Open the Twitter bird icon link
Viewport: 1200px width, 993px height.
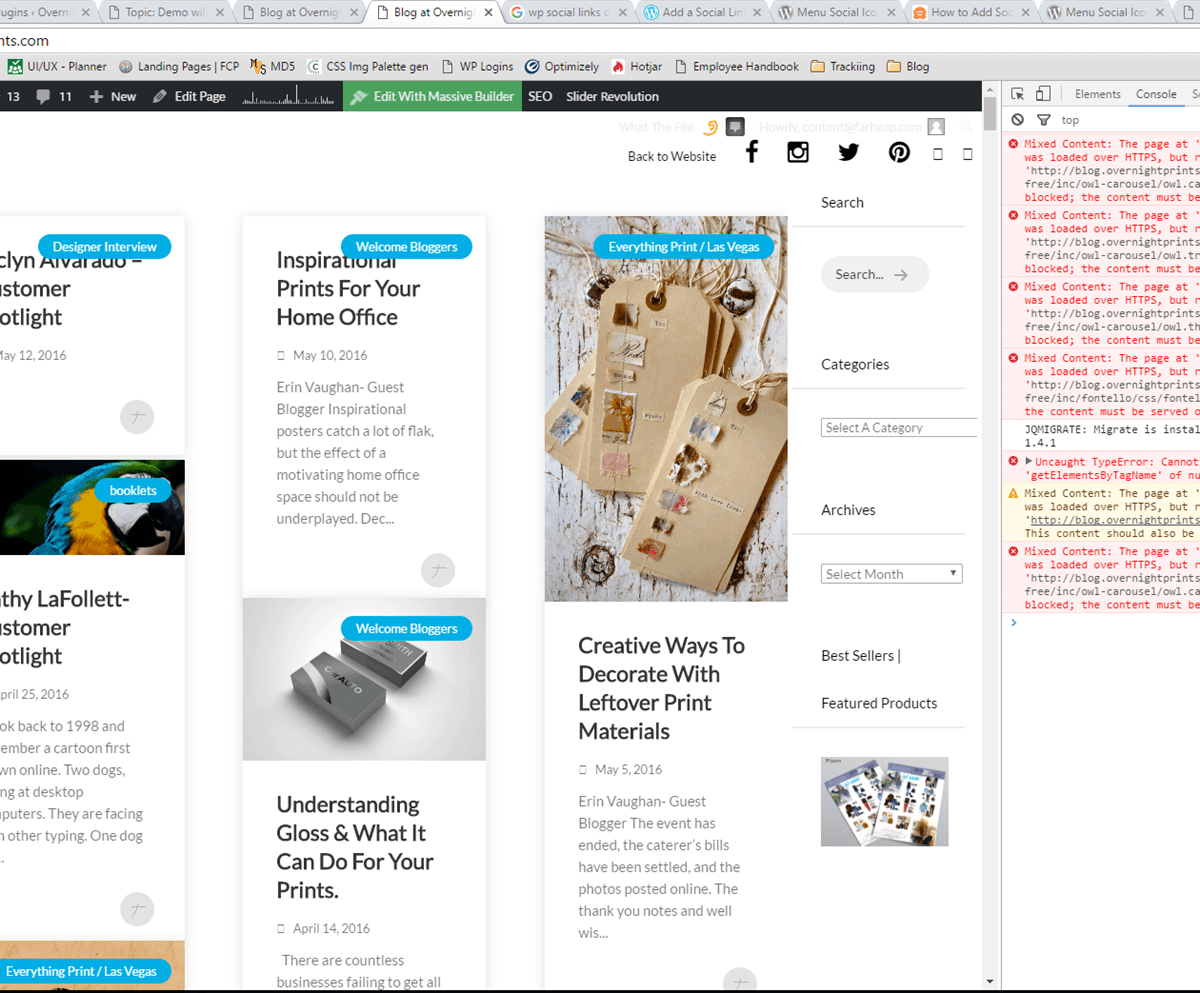click(x=848, y=152)
